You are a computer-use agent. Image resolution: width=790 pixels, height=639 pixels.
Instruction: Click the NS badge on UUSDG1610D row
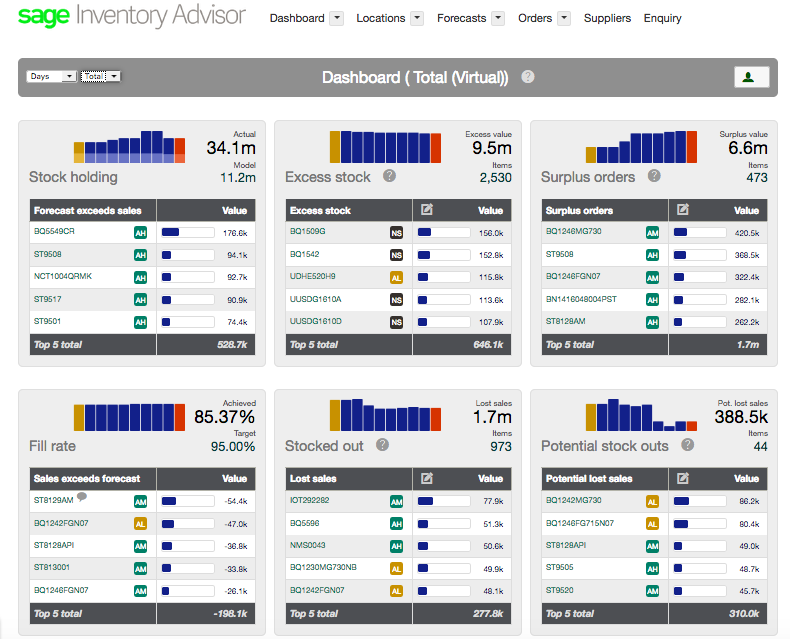pos(397,322)
